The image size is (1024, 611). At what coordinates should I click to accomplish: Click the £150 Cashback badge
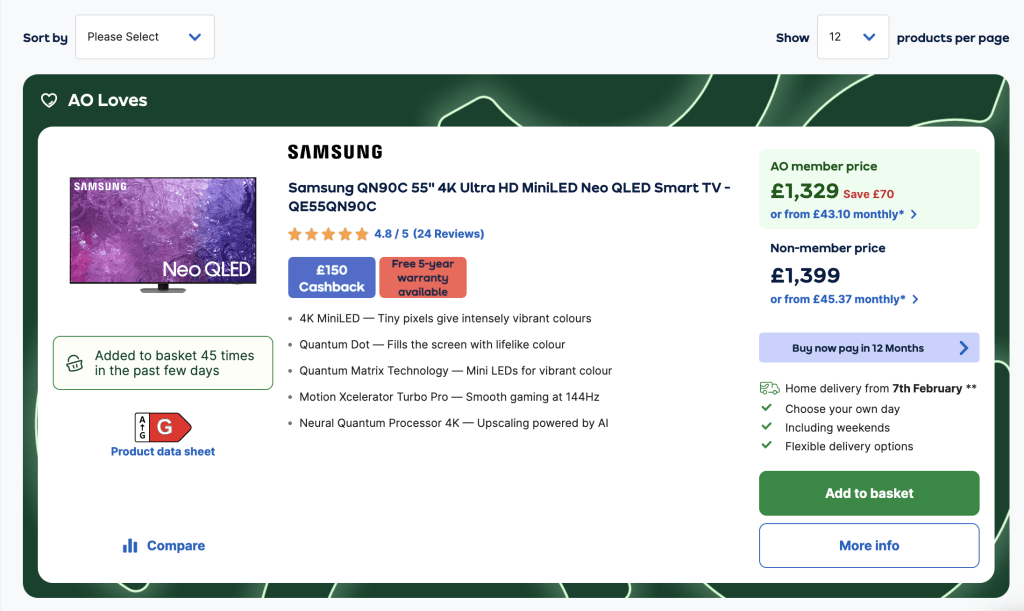tap(331, 277)
